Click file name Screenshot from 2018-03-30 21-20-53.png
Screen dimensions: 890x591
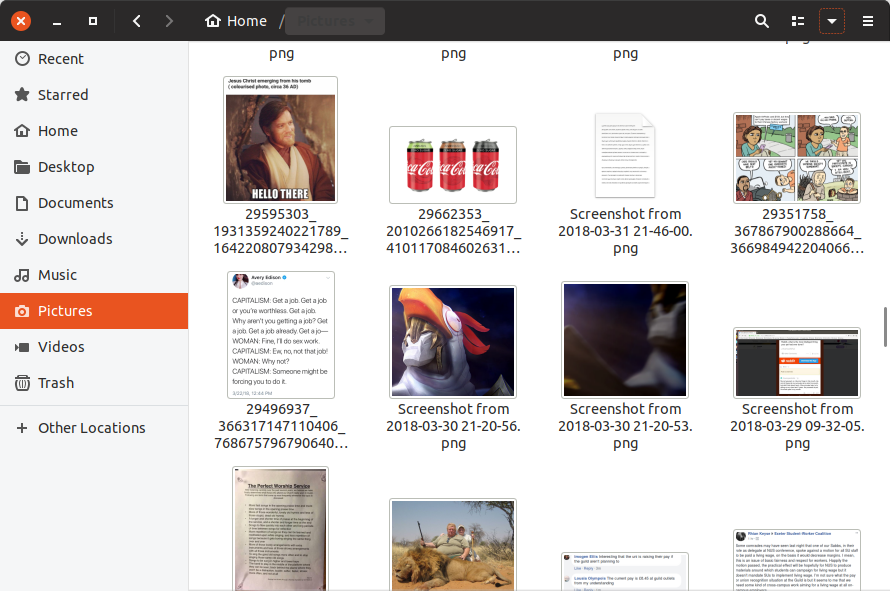625,426
